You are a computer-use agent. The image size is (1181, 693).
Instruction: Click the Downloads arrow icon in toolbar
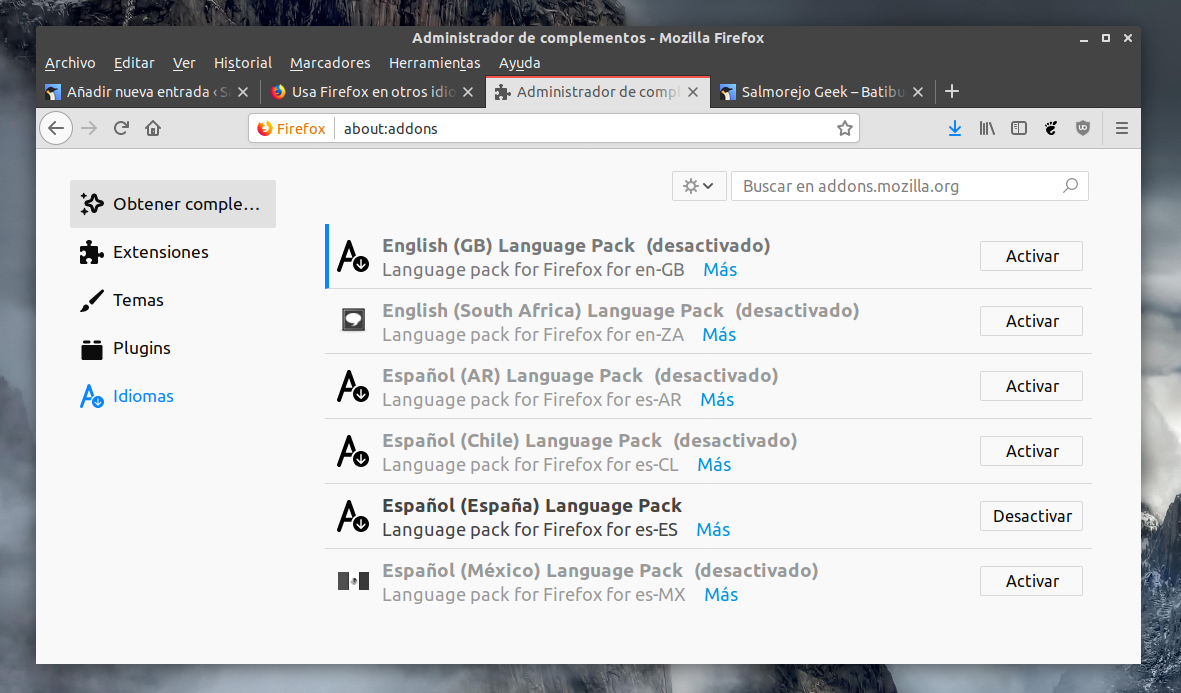pos(954,128)
